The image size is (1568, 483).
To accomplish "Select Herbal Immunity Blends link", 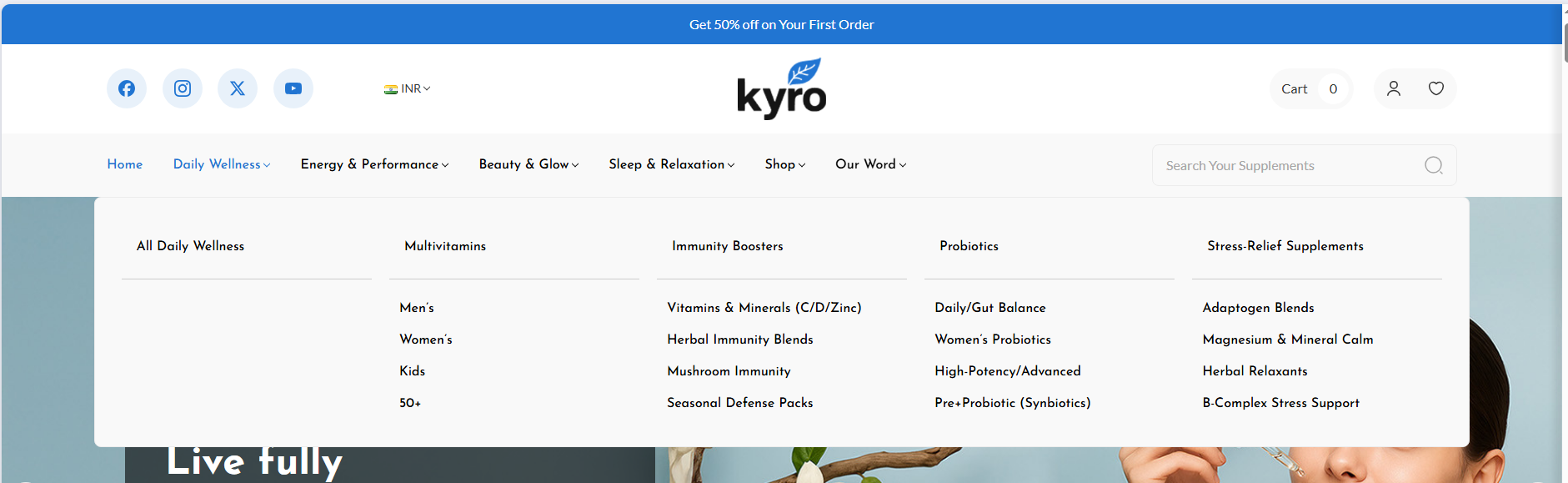I will tap(739, 340).
